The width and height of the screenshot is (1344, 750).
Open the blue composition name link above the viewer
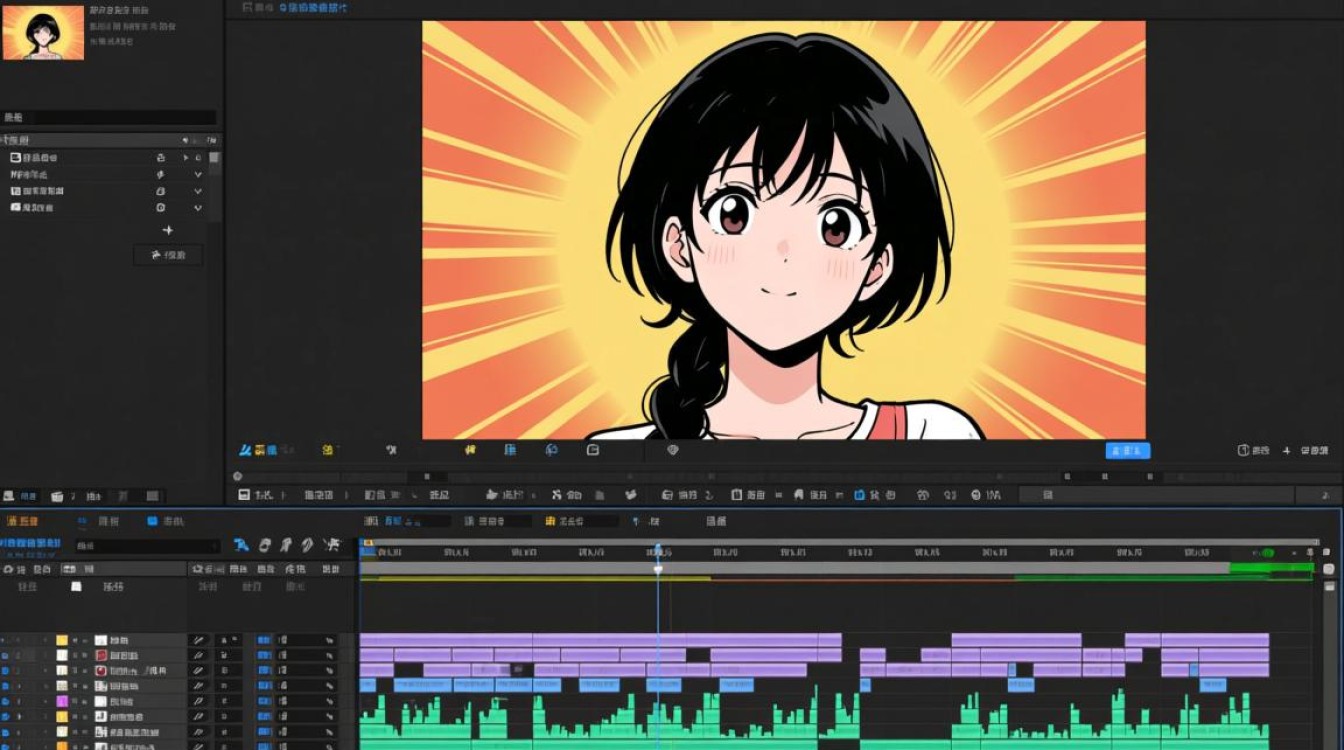point(313,7)
